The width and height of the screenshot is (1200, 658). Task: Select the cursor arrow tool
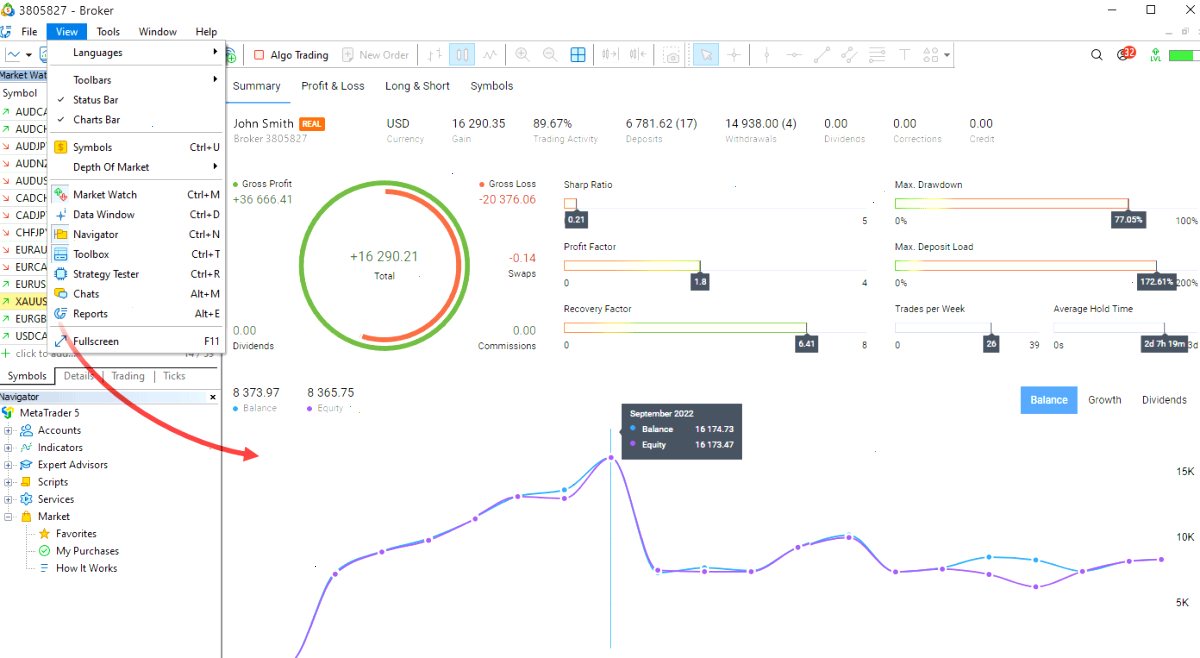706,55
